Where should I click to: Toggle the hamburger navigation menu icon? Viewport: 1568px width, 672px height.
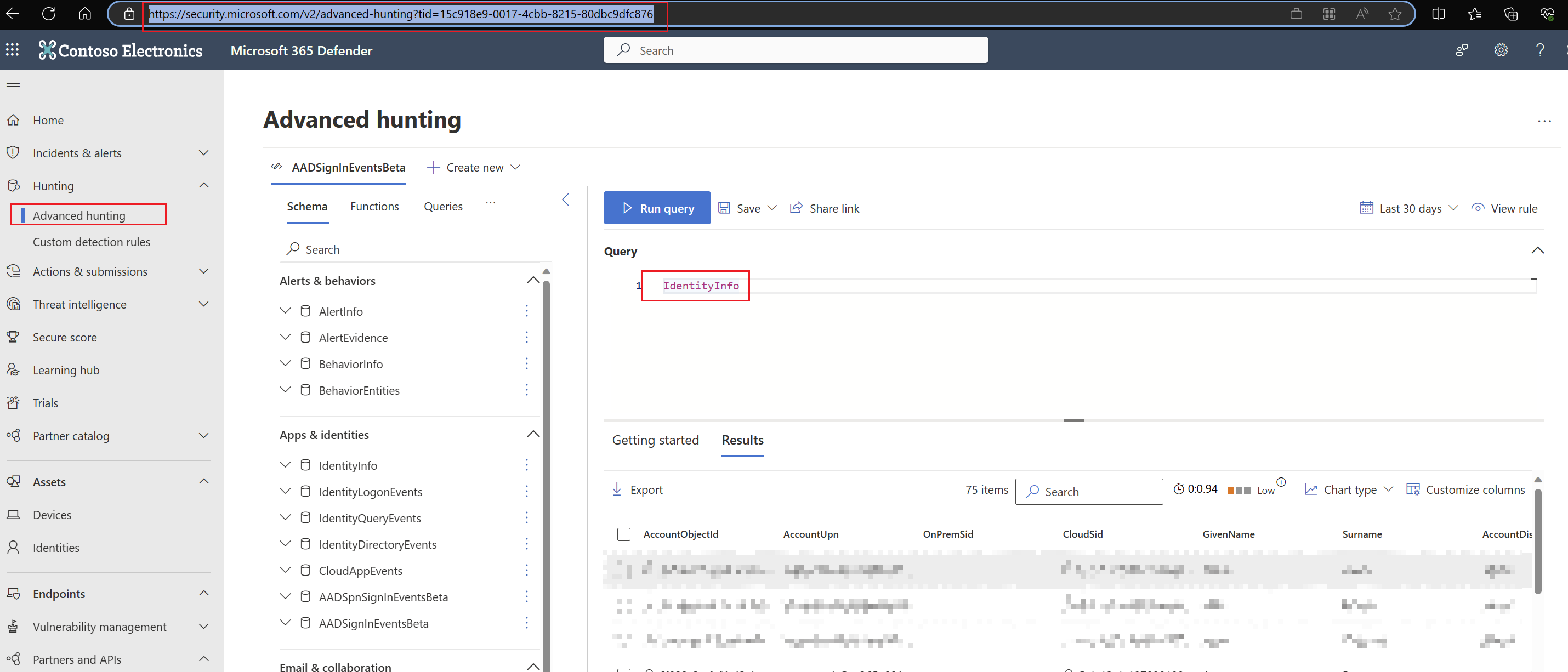[x=13, y=87]
